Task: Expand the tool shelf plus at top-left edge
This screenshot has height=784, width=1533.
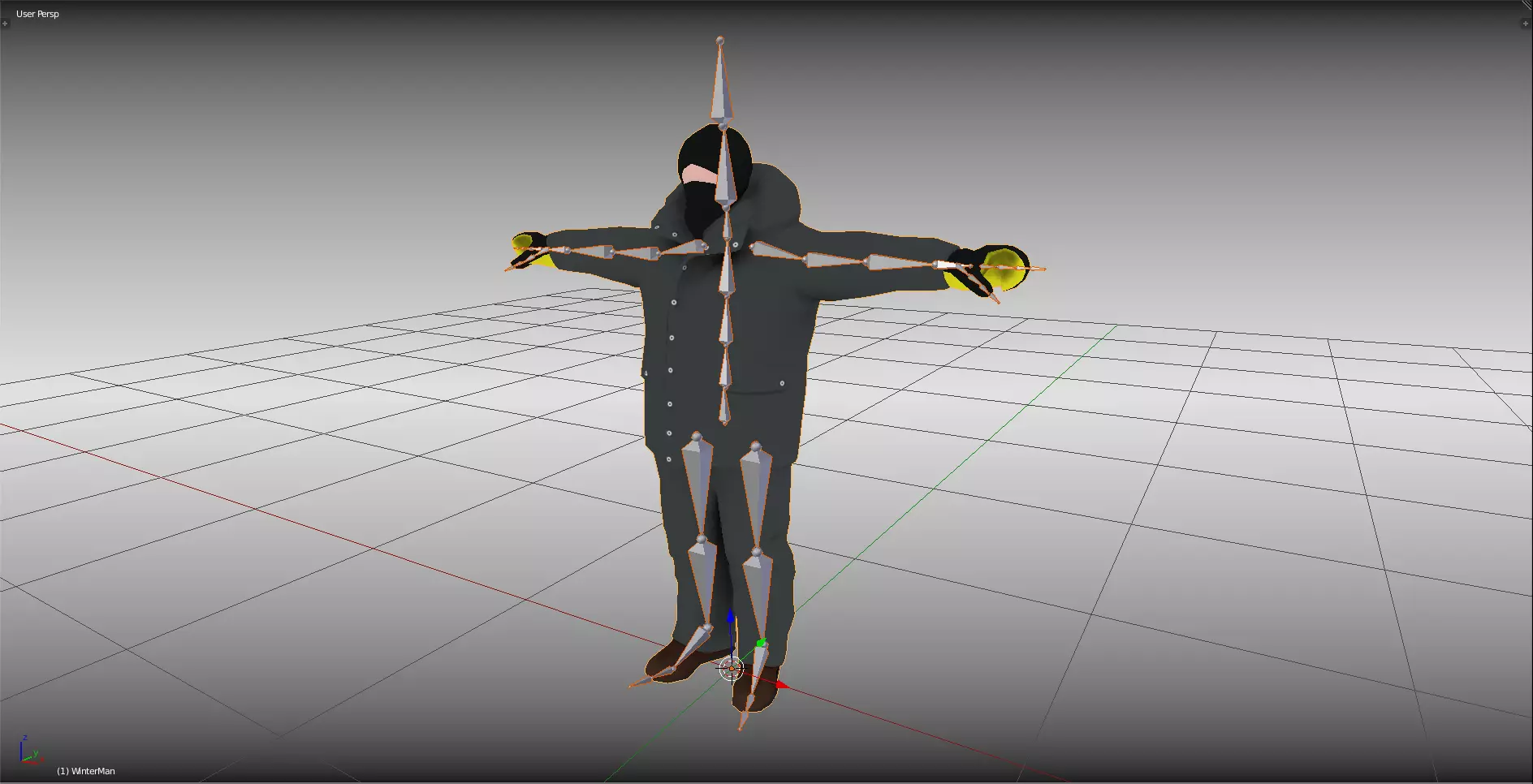Action: (5, 24)
